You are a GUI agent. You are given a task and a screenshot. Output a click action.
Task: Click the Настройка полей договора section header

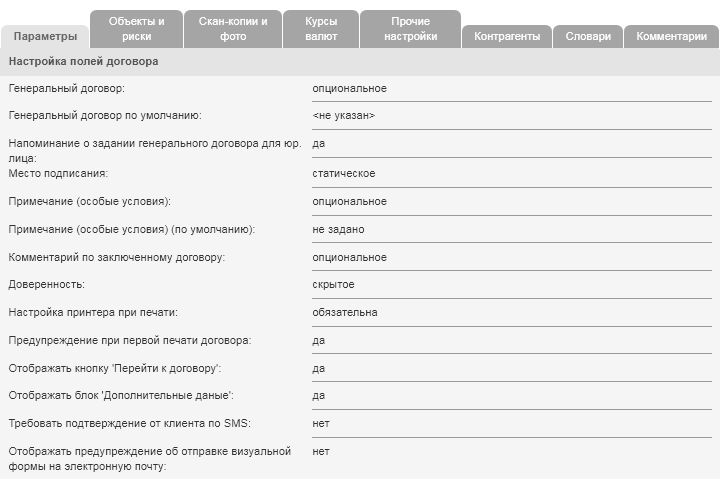(x=83, y=62)
